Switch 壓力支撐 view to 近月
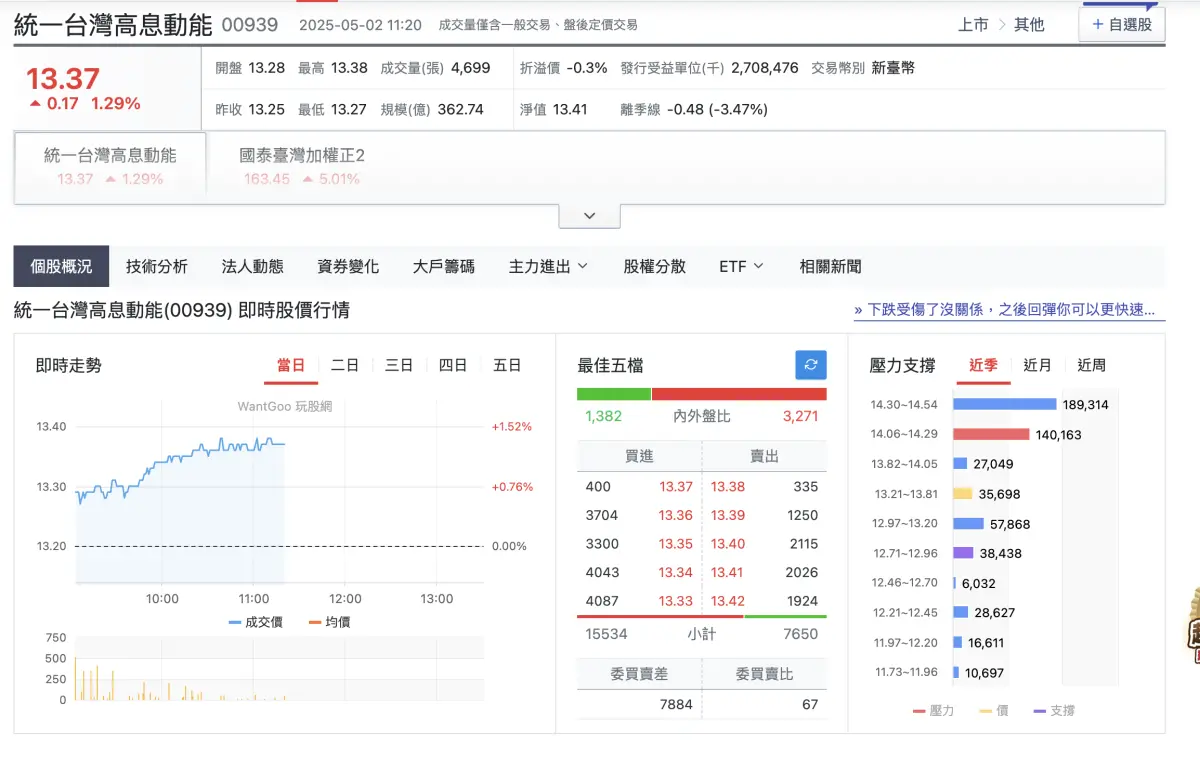 pyautogui.click(x=1035, y=365)
